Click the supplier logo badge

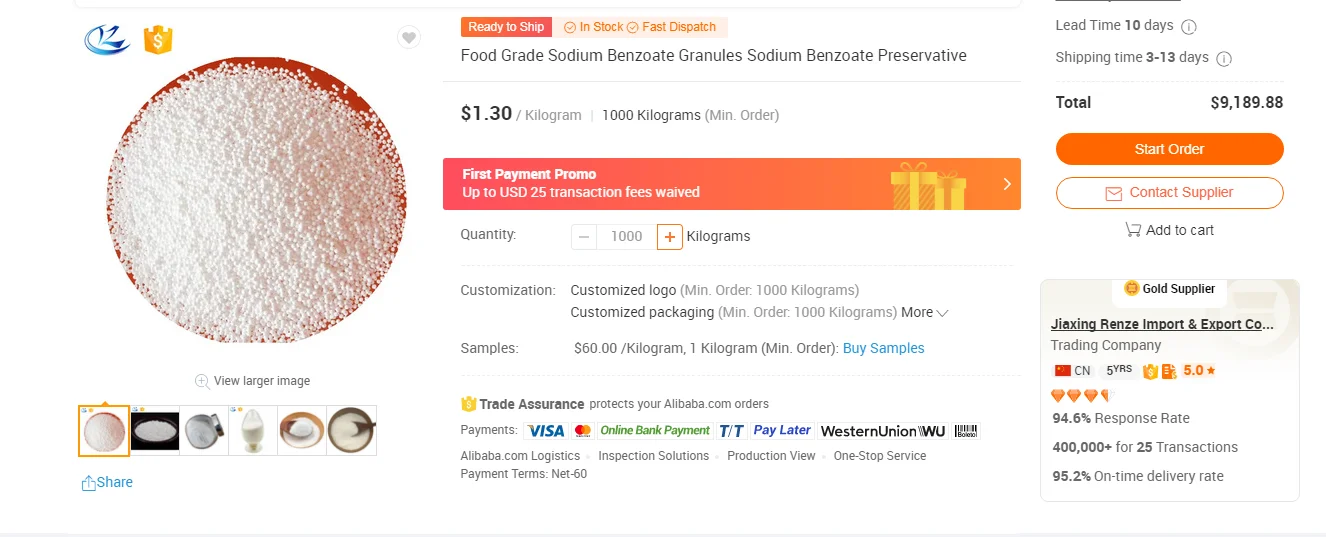click(x=107, y=39)
